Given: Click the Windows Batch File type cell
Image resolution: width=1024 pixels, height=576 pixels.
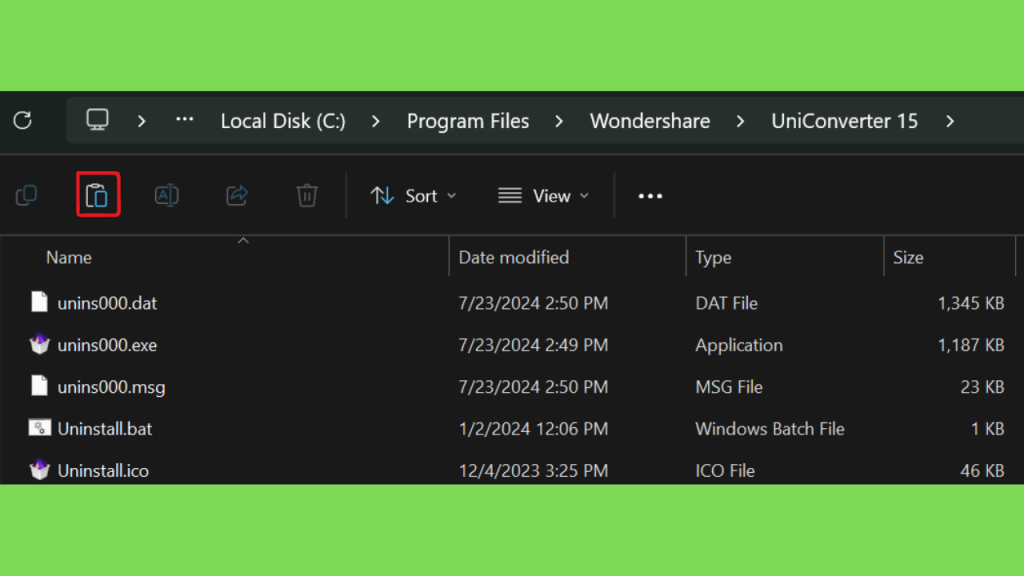Looking at the screenshot, I should coord(769,428).
